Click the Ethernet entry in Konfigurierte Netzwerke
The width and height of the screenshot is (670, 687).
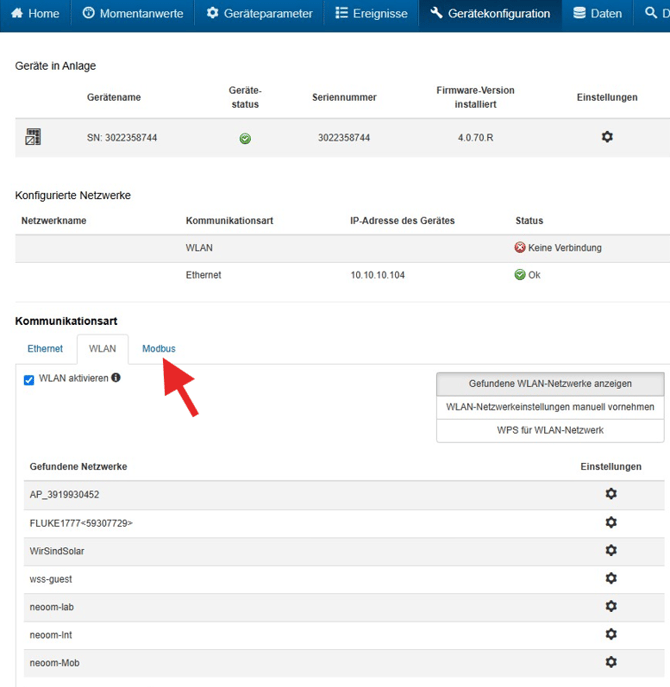(x=203, y=275)
